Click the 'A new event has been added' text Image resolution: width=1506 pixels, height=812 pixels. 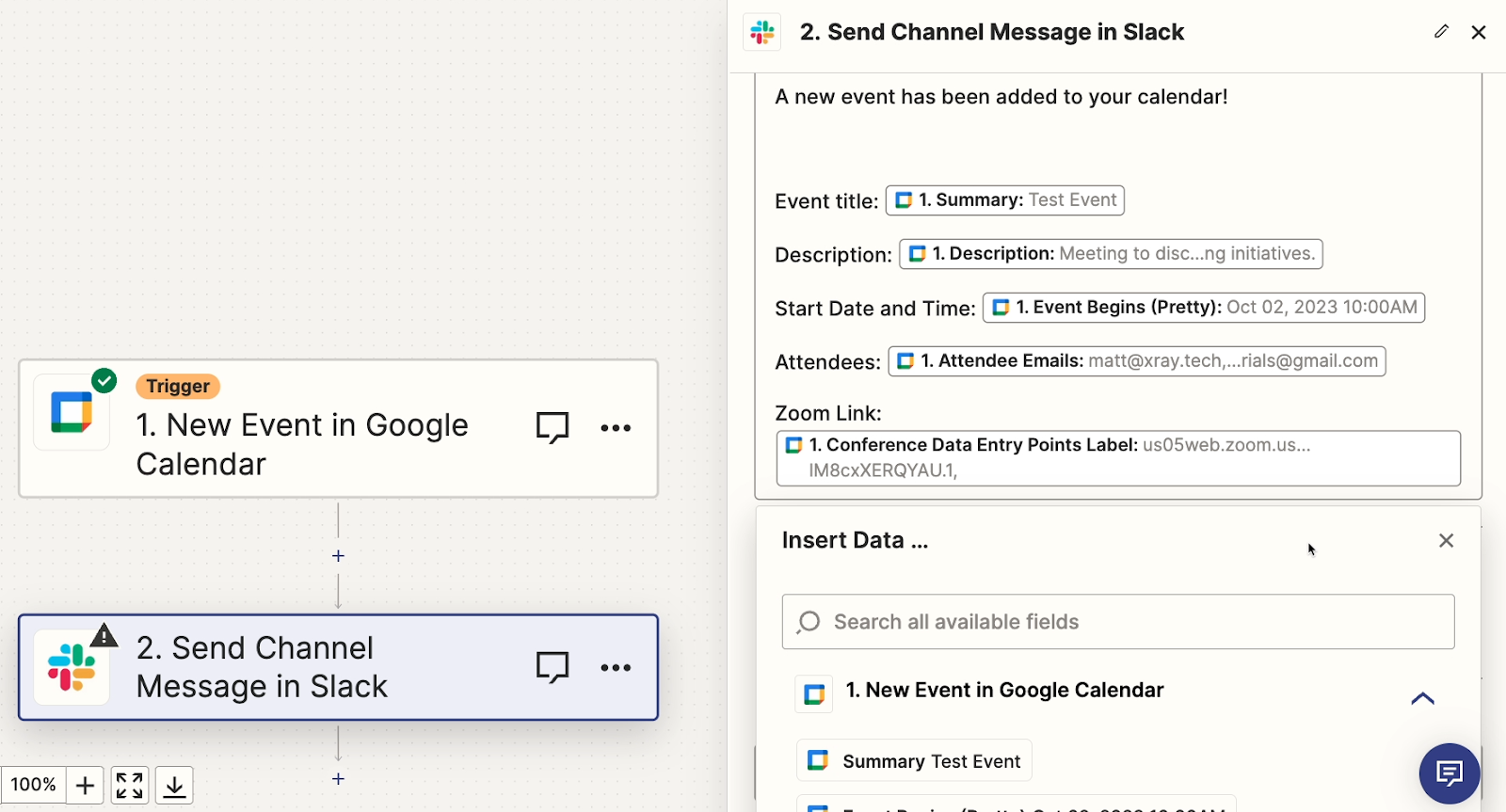(x=1001, y=97)
